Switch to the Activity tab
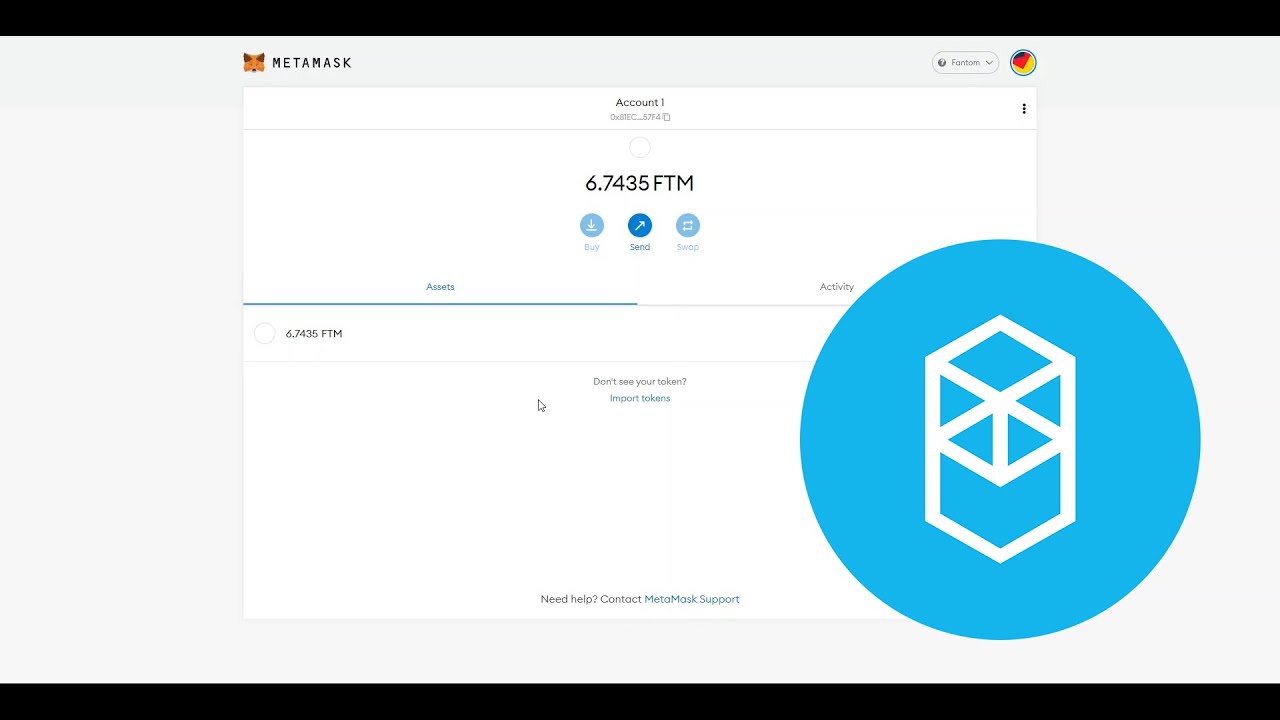The image size is (1280, 720). [x=836, y=287]
